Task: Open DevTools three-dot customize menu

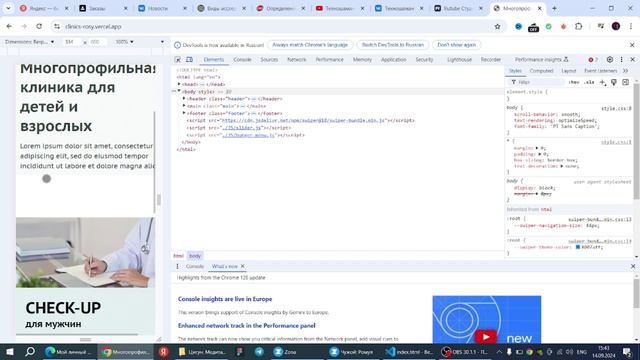Action: tap(621, 60)
